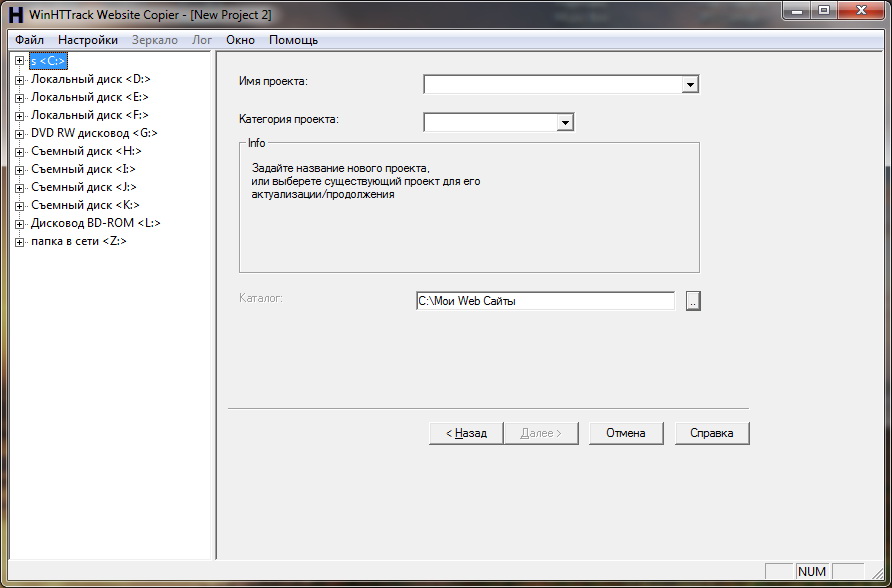
Task: Select Съемный диск <K:> item
Action: 85,205
